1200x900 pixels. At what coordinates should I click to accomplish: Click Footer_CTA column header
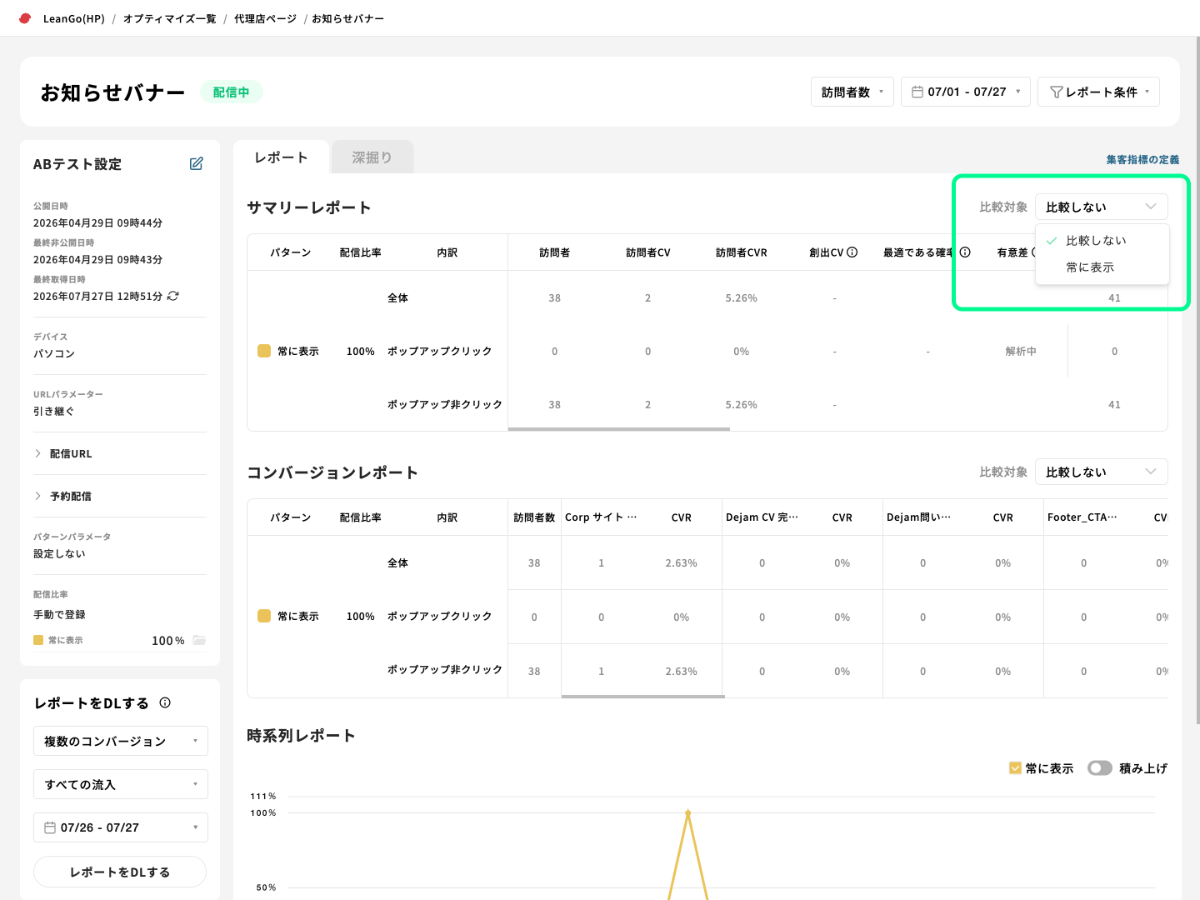tap(1083, 518)
